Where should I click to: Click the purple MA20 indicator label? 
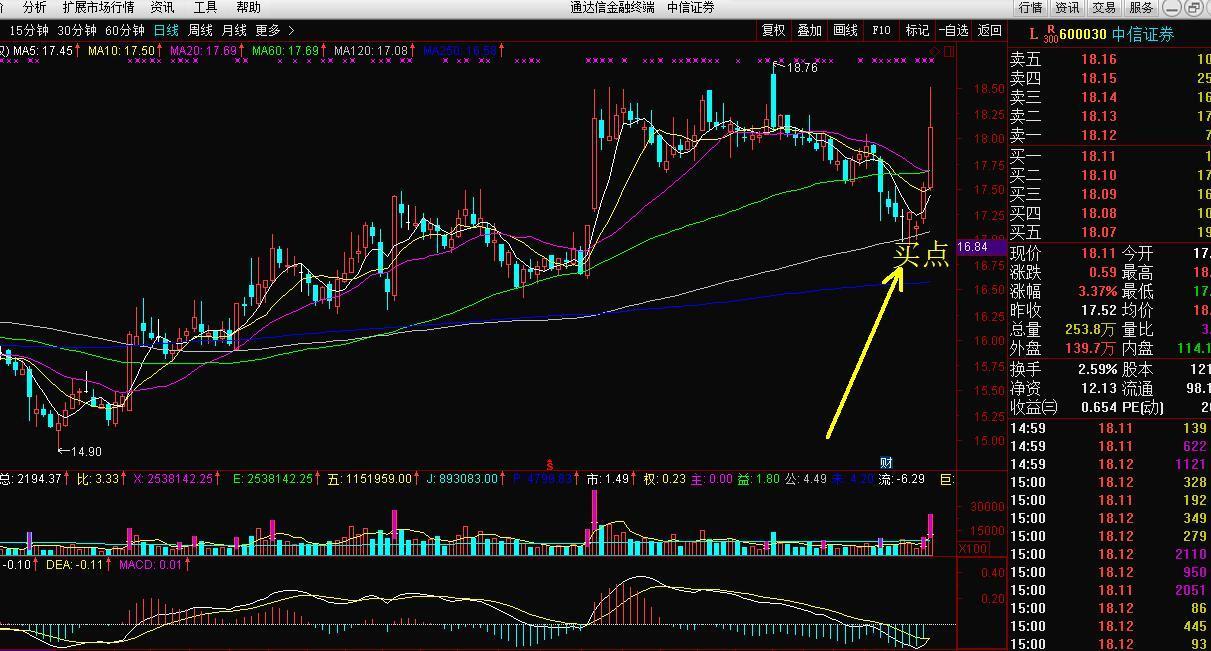(206, 50)
